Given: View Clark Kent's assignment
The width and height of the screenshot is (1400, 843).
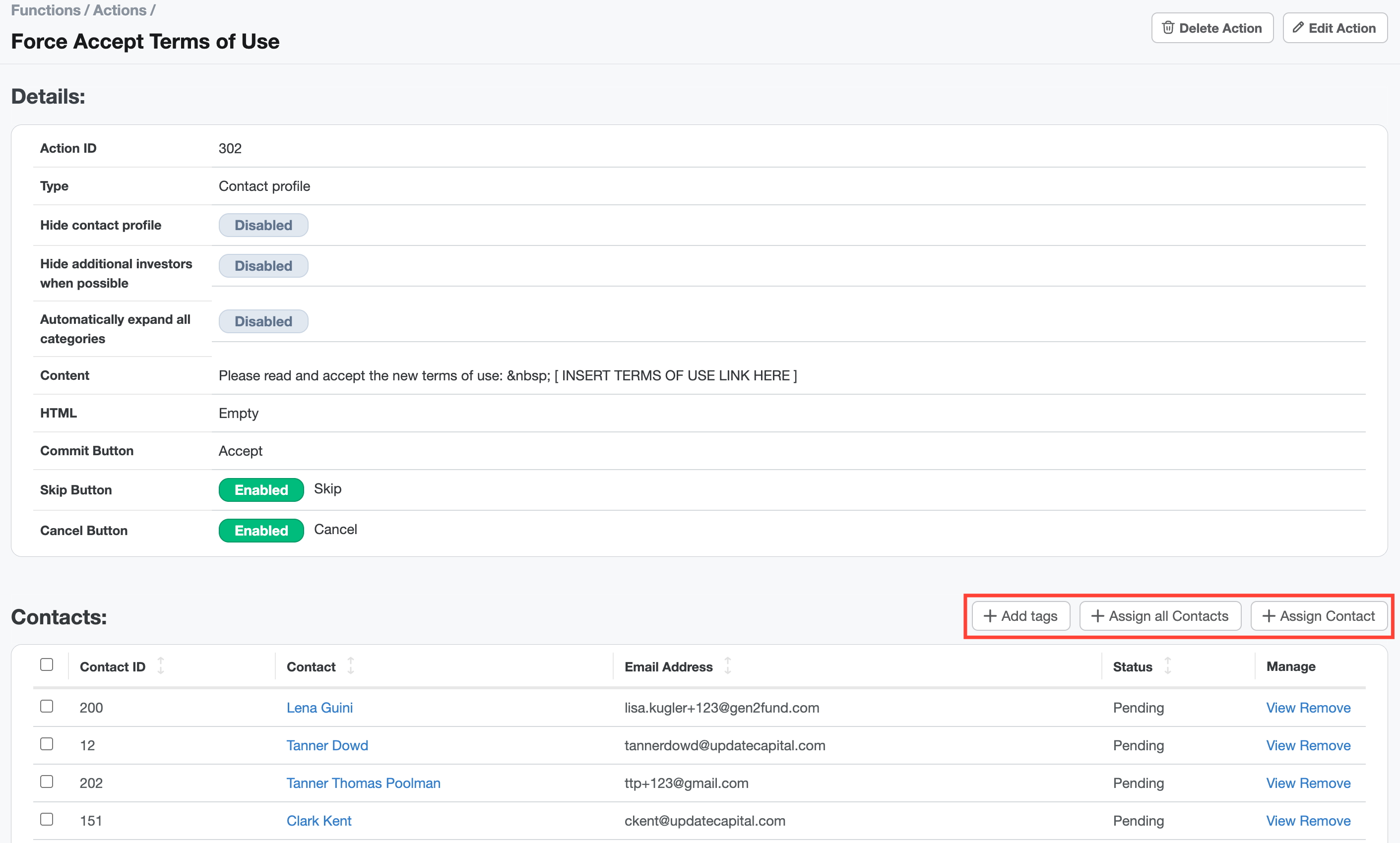Looking at the screenshot, I should tap(1280, 821).
